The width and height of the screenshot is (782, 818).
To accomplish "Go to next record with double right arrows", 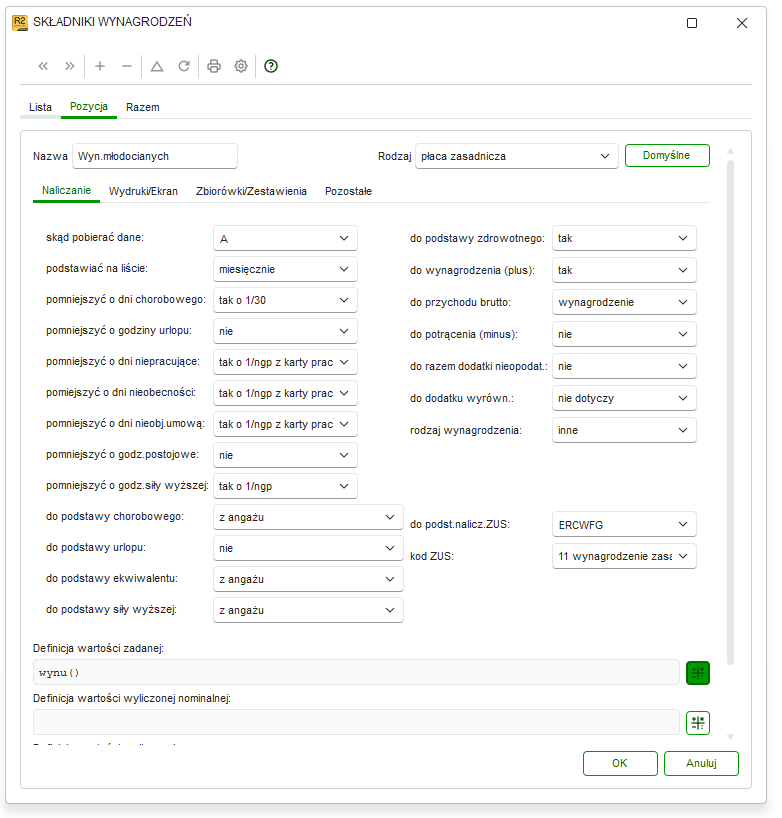I will (x=69, y=66).
